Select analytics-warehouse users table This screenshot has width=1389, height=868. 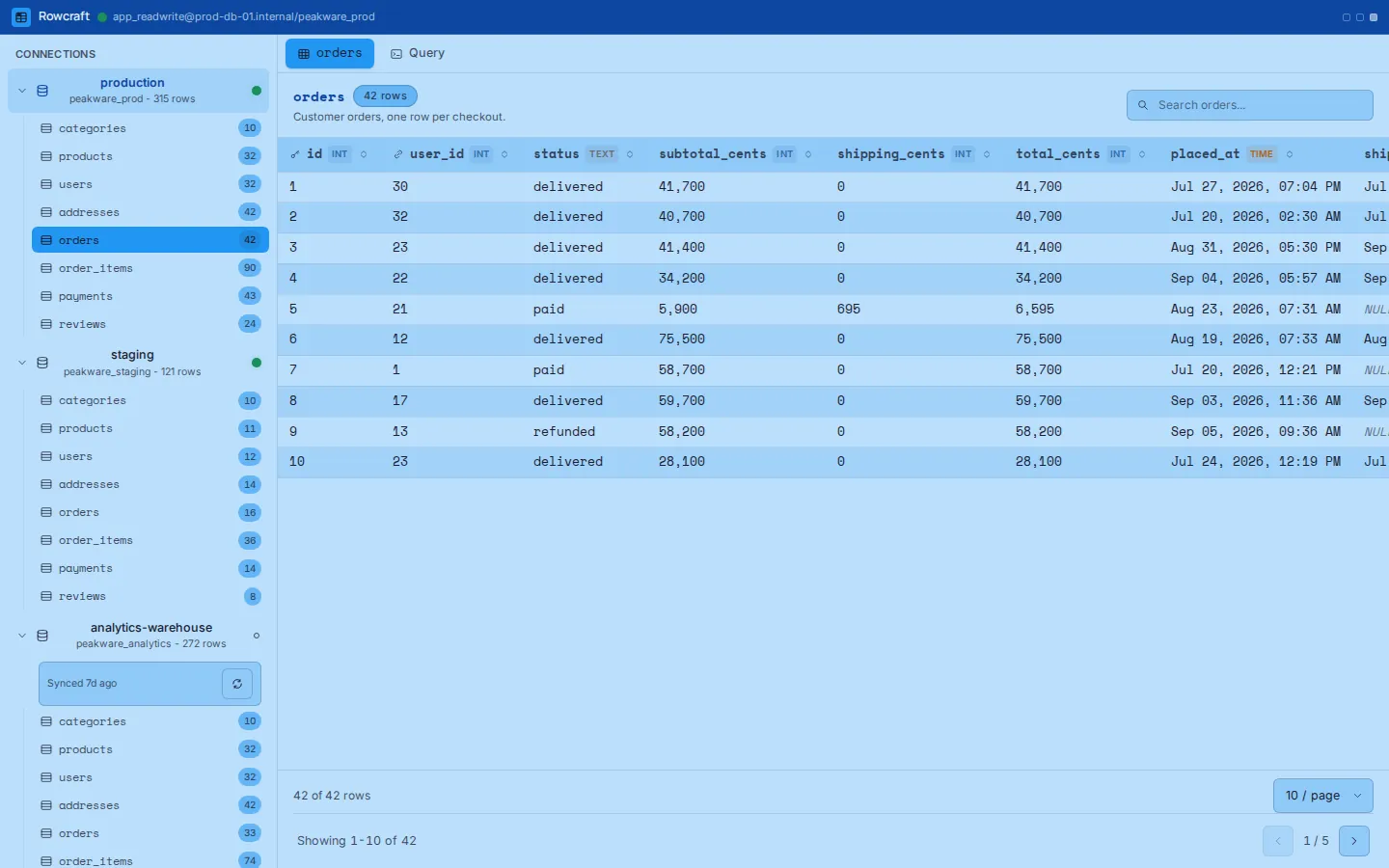point(150,777)
